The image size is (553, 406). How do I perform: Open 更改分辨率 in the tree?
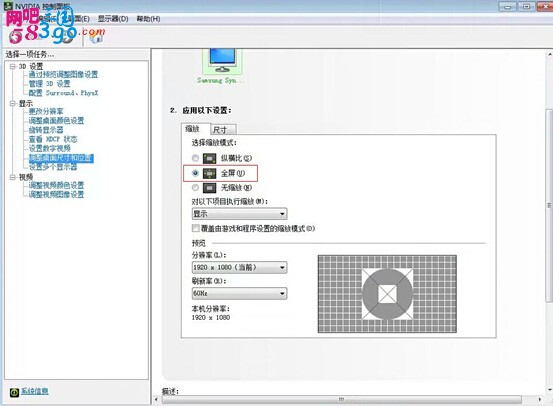46,111
